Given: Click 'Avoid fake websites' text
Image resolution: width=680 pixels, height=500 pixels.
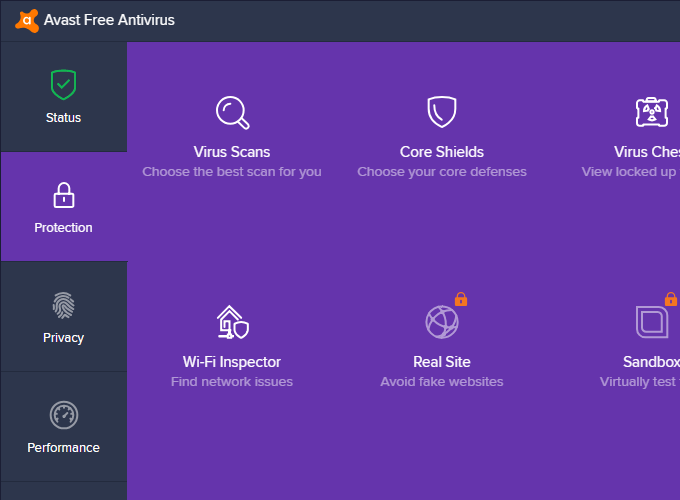Looking at the screenshot, I should [442, 382].
